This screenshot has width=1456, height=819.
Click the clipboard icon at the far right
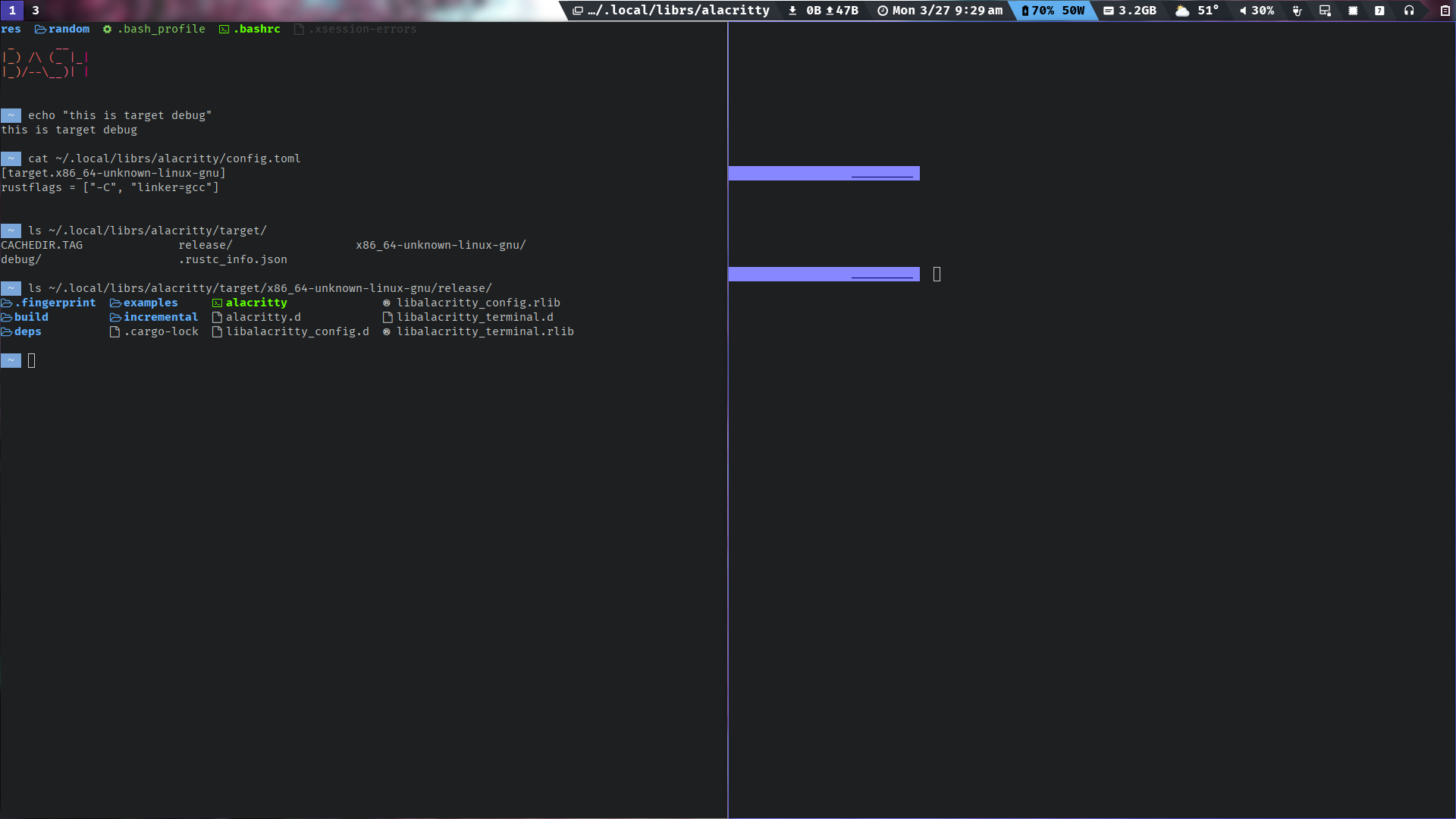[x=1445, y=11]
